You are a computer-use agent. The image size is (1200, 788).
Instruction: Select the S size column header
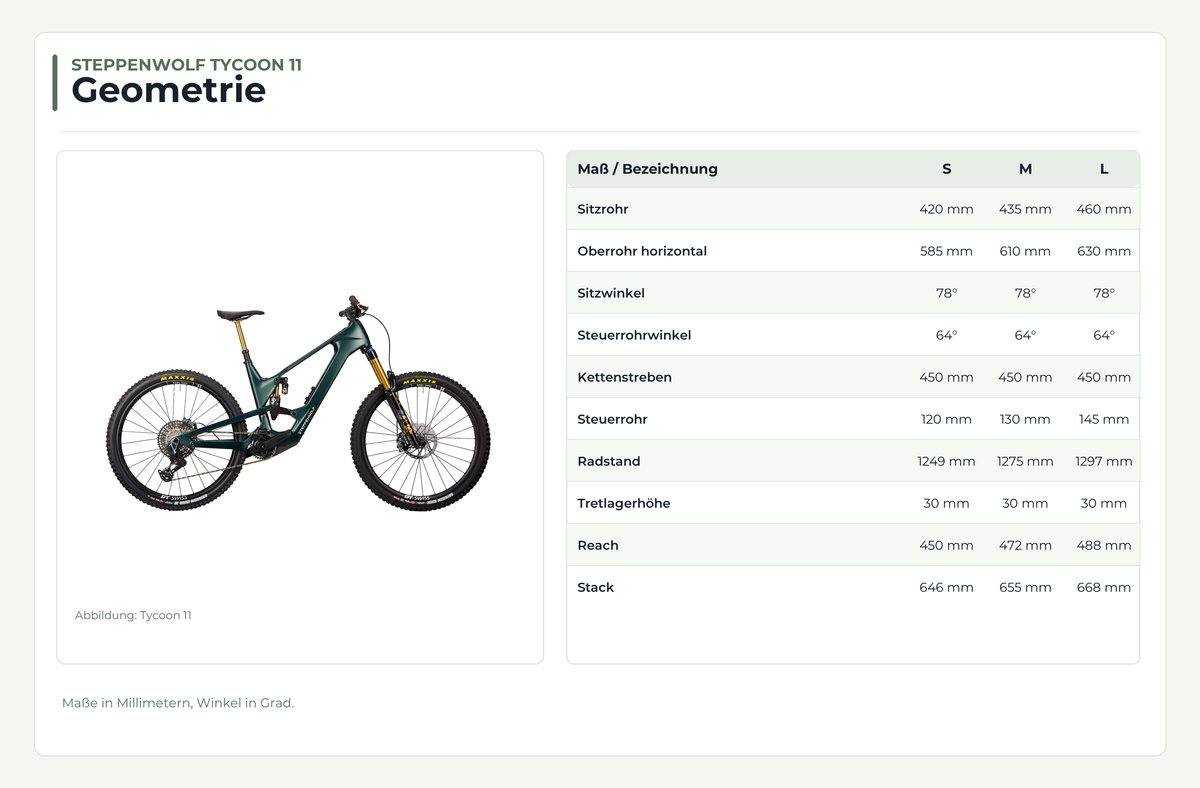pos(946,169)
